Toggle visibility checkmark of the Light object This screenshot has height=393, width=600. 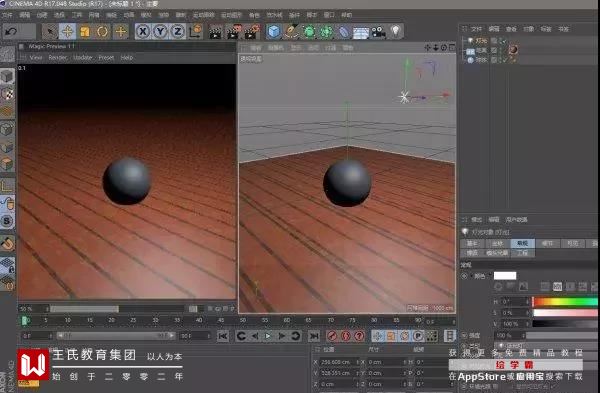[504, 41]
